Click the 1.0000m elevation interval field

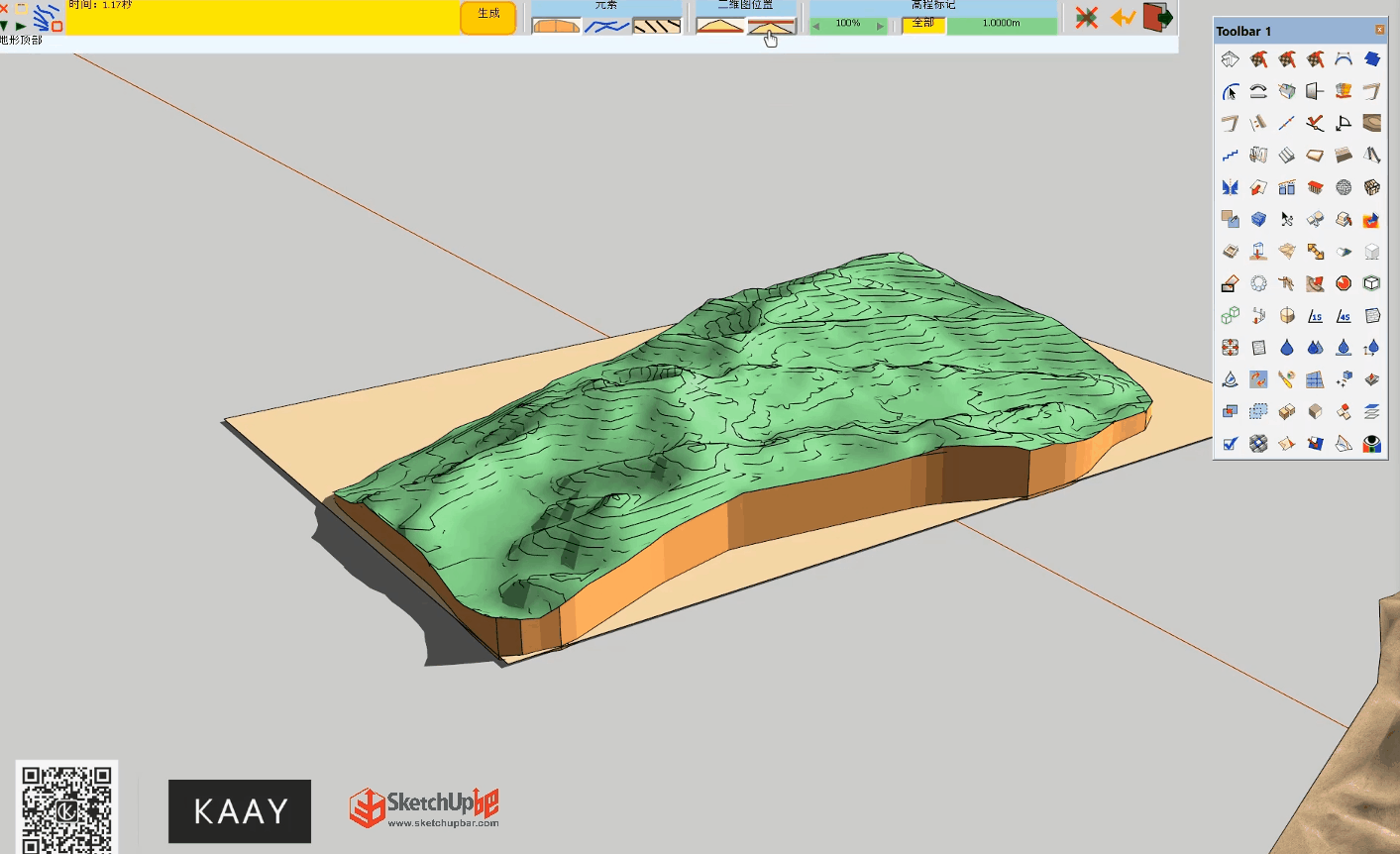1001,24
